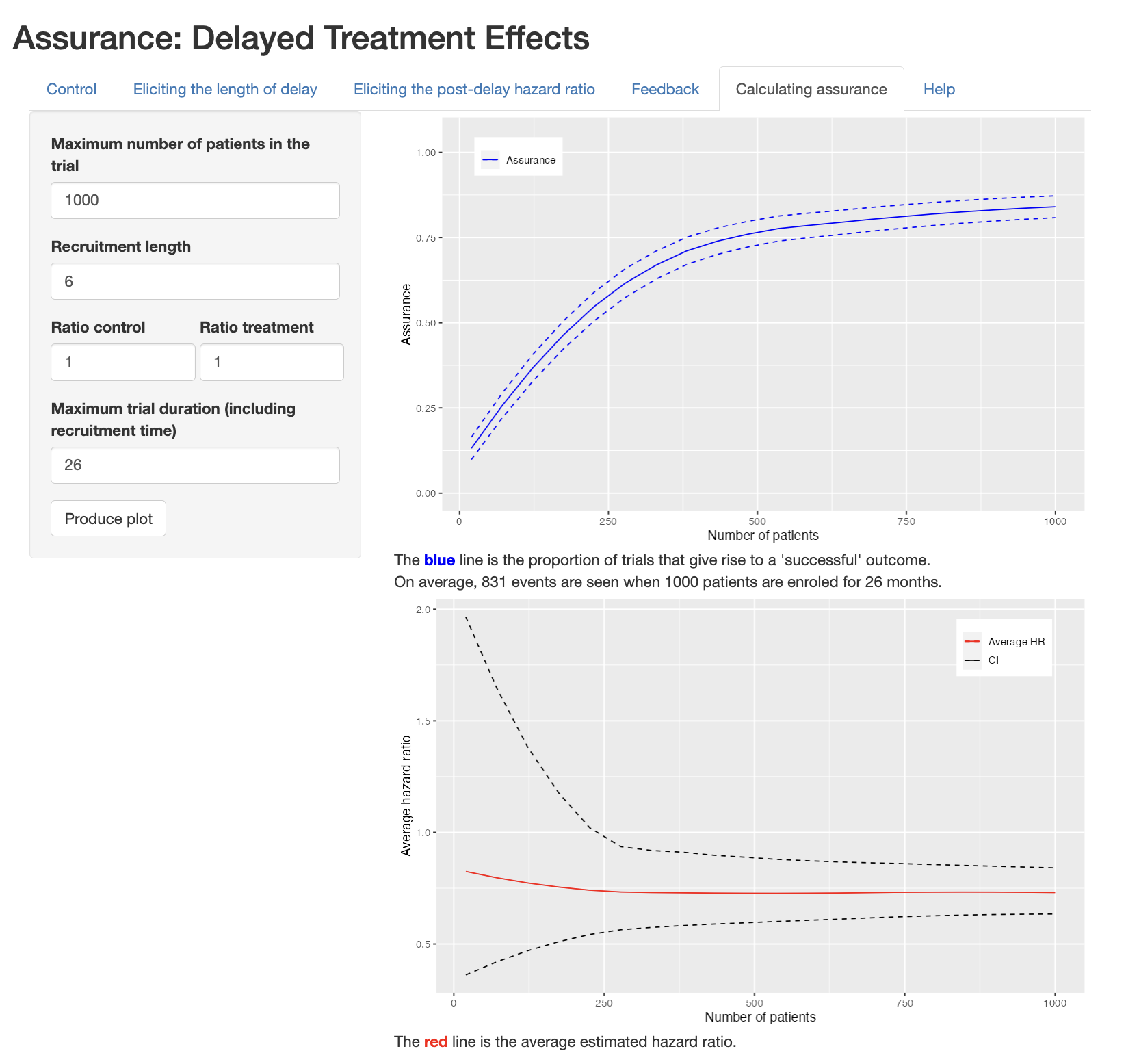Click the bold blue word in caption
Screen dimensions: 1139x1064
click(439, 560)
